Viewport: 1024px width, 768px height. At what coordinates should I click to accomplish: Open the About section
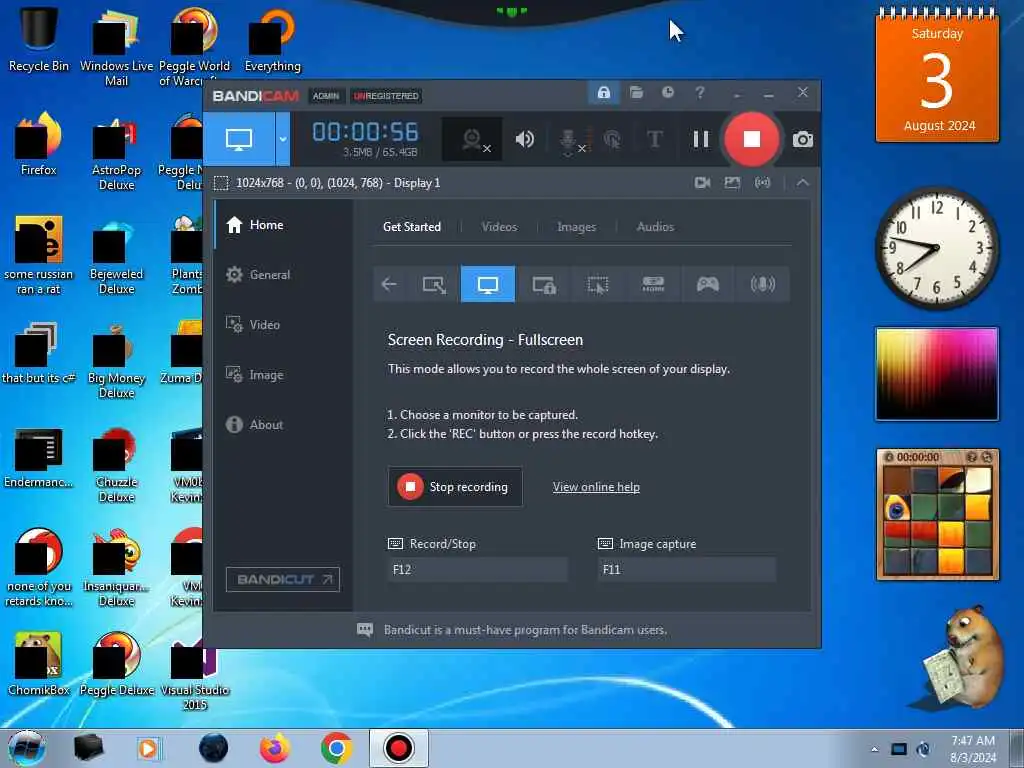tap(283, 424)
